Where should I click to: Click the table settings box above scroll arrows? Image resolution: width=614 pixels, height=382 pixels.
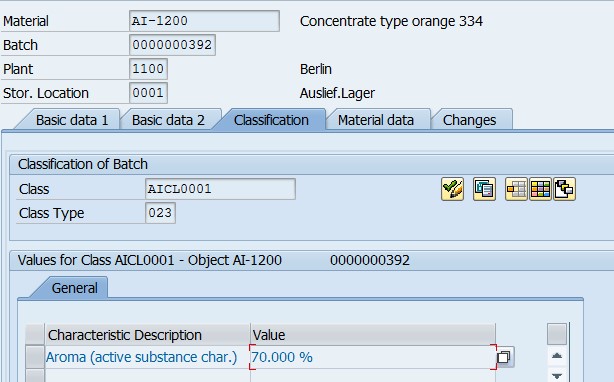click(x=557, y=334)
